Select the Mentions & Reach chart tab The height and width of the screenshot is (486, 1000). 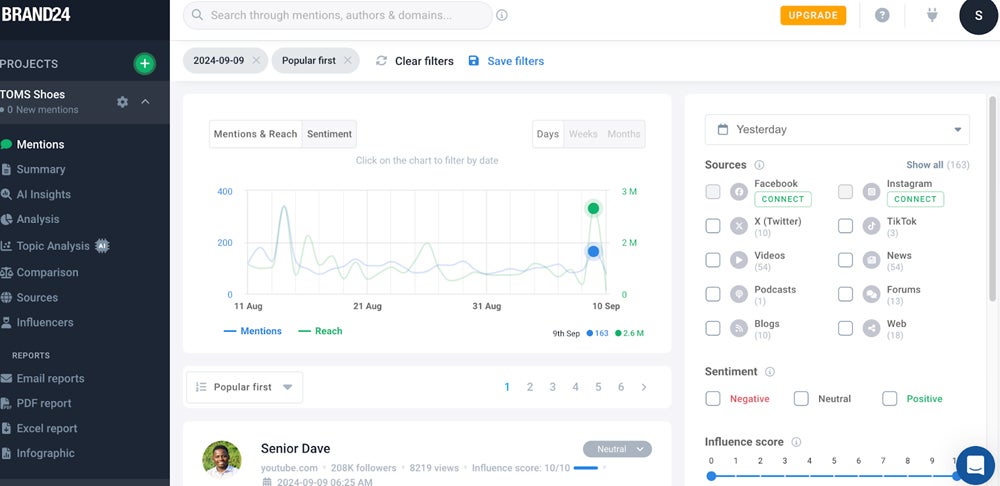click(256, 134)
